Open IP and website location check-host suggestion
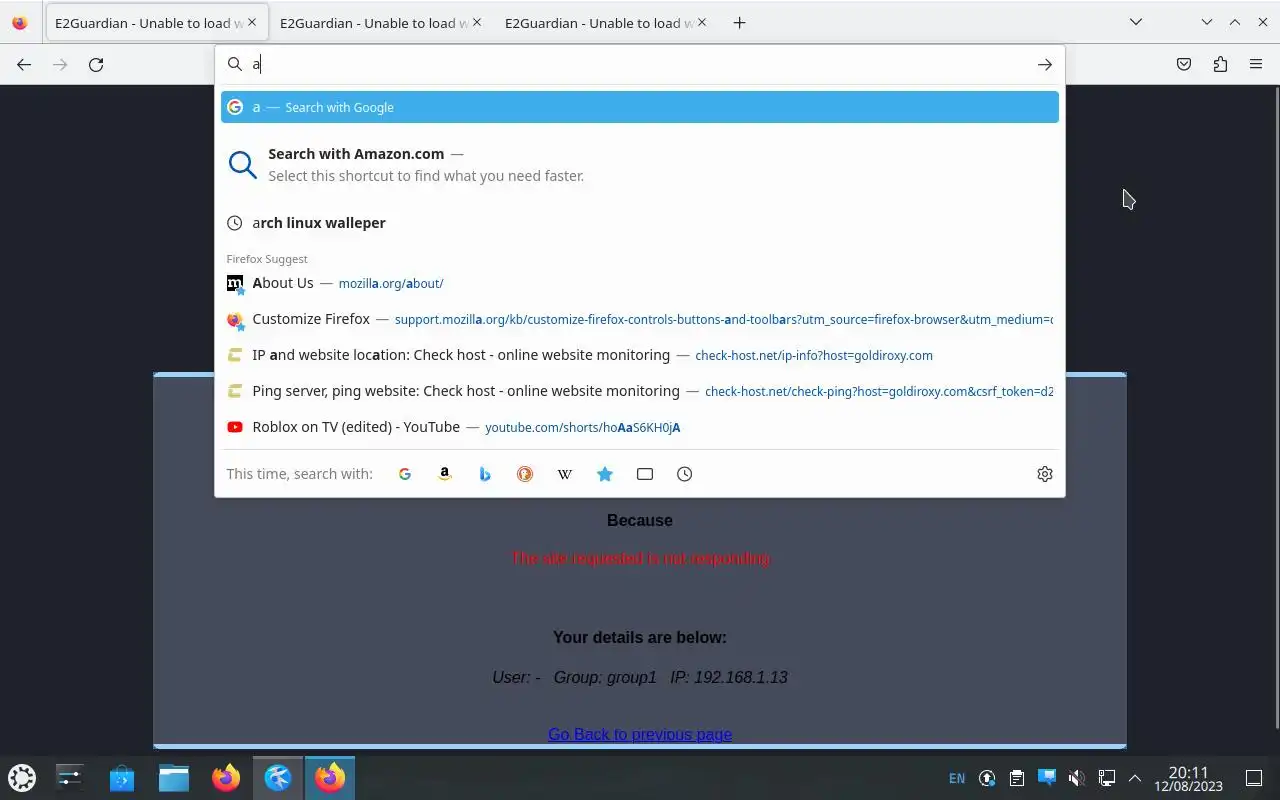The image size is (1280, 800). pyautogui.click(x=640, y=355)
